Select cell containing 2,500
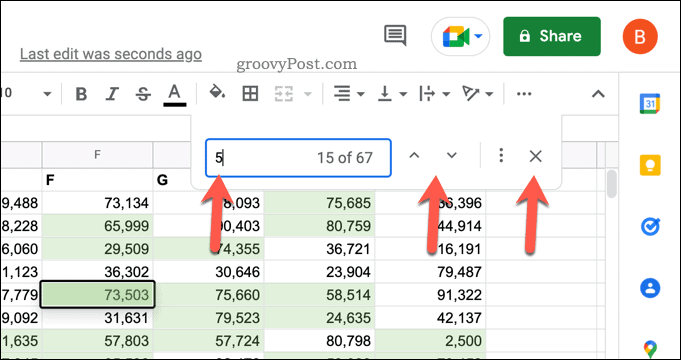This screenshot has width=681, height=360. click(x=430, y=341)
